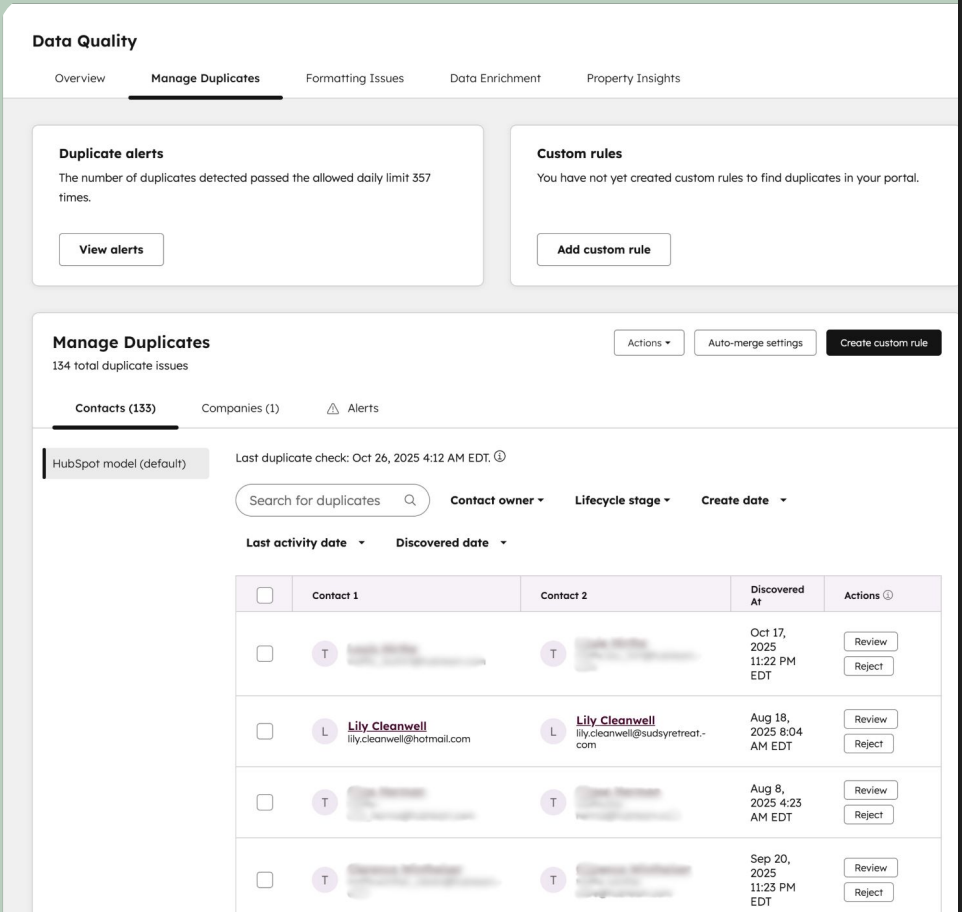This screenshot has height=912, width=962.
Task: Click the info icon in Actions column header
Action: tap(885, 595)
